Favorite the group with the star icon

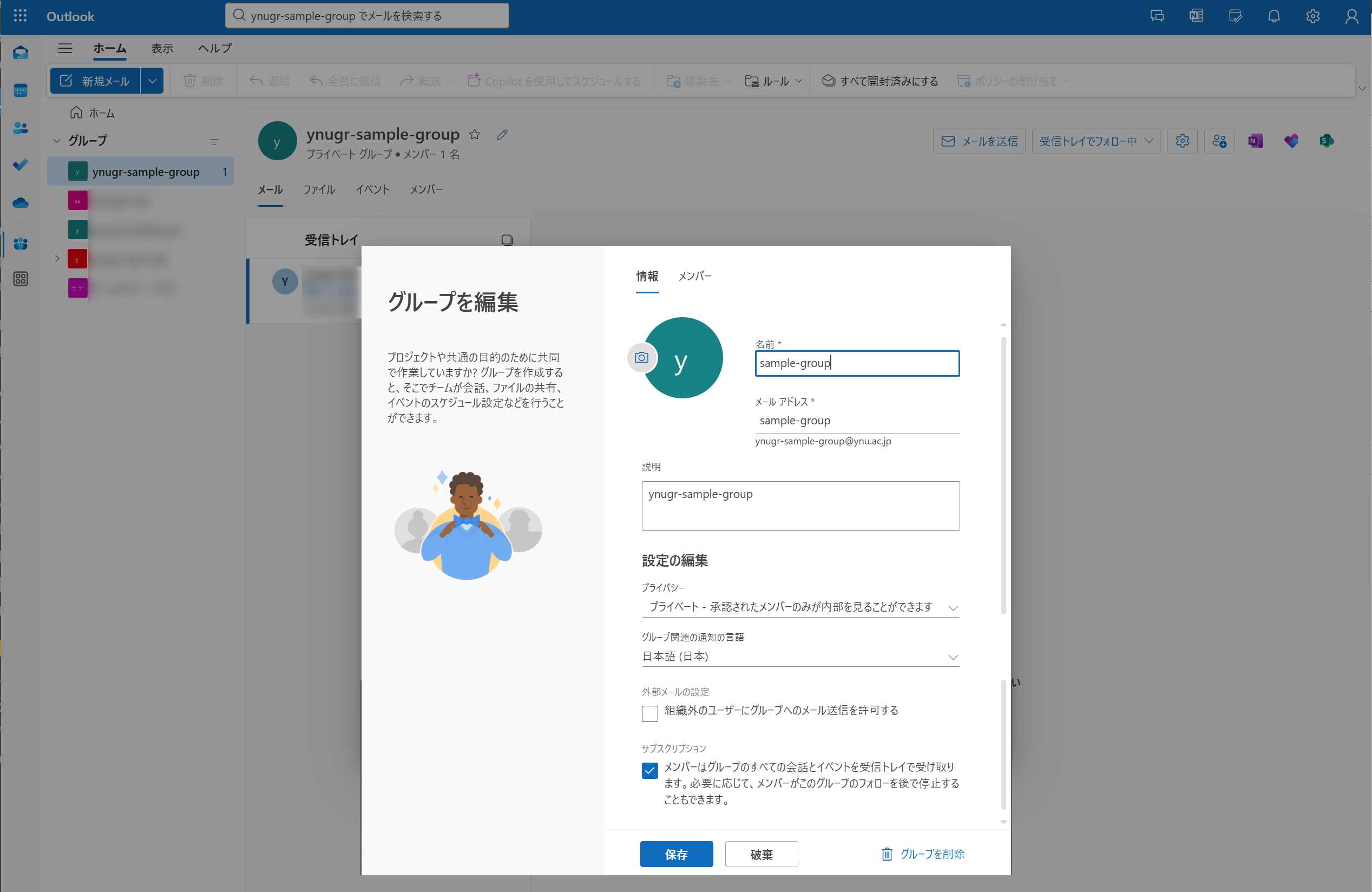tap(475, 134)
